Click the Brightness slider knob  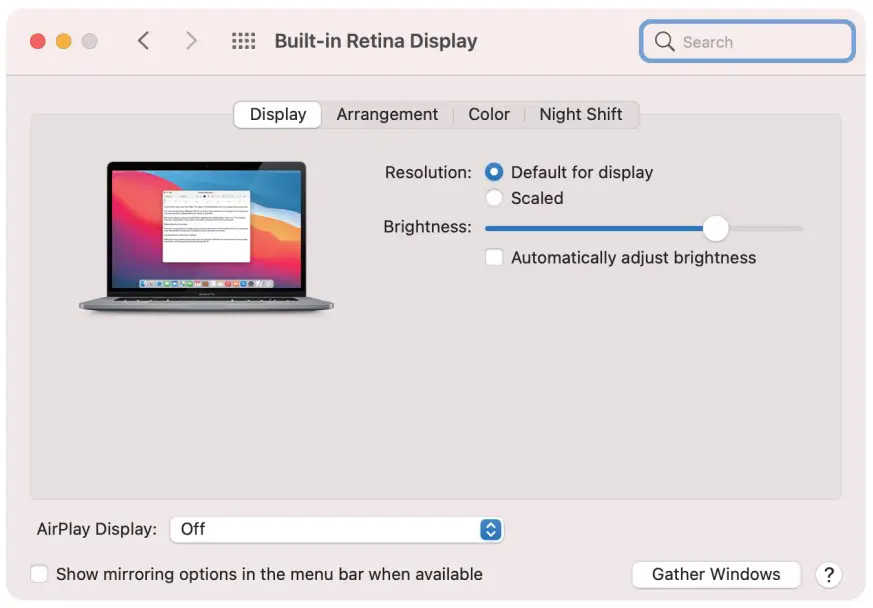[x=715, y=228]
